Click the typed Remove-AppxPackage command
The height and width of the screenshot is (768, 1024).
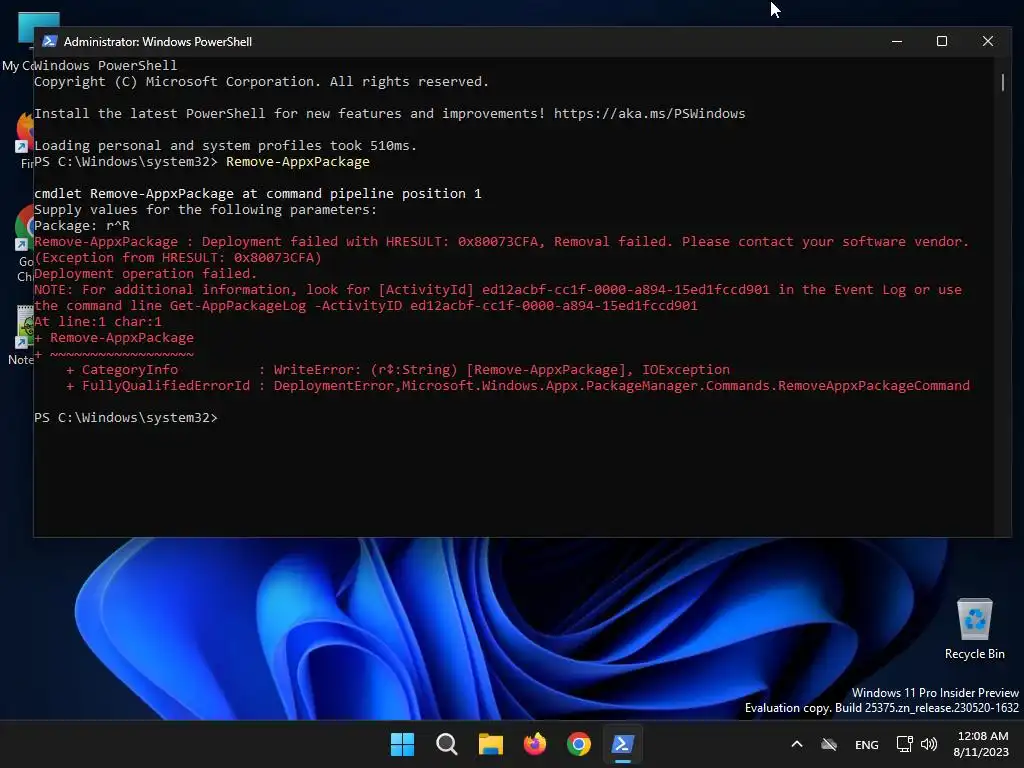[298, 161]
